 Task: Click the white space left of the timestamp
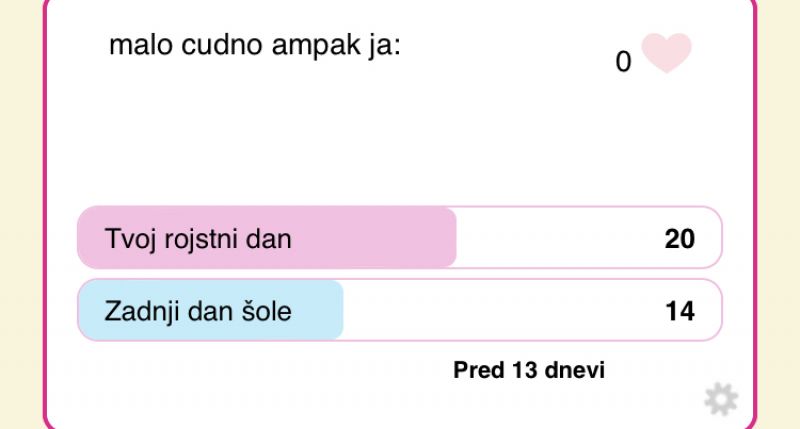[250, 370]
